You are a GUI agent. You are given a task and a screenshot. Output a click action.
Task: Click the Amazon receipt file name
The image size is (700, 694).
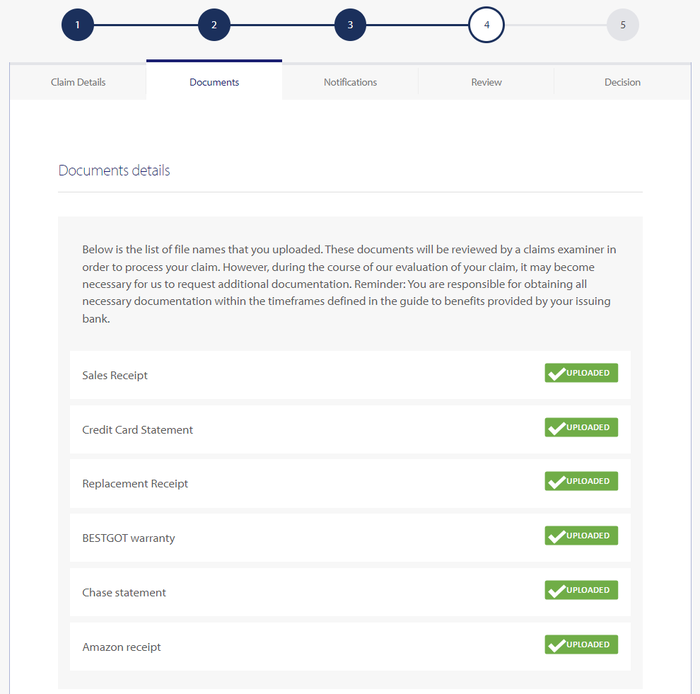(x=121, y=647)
